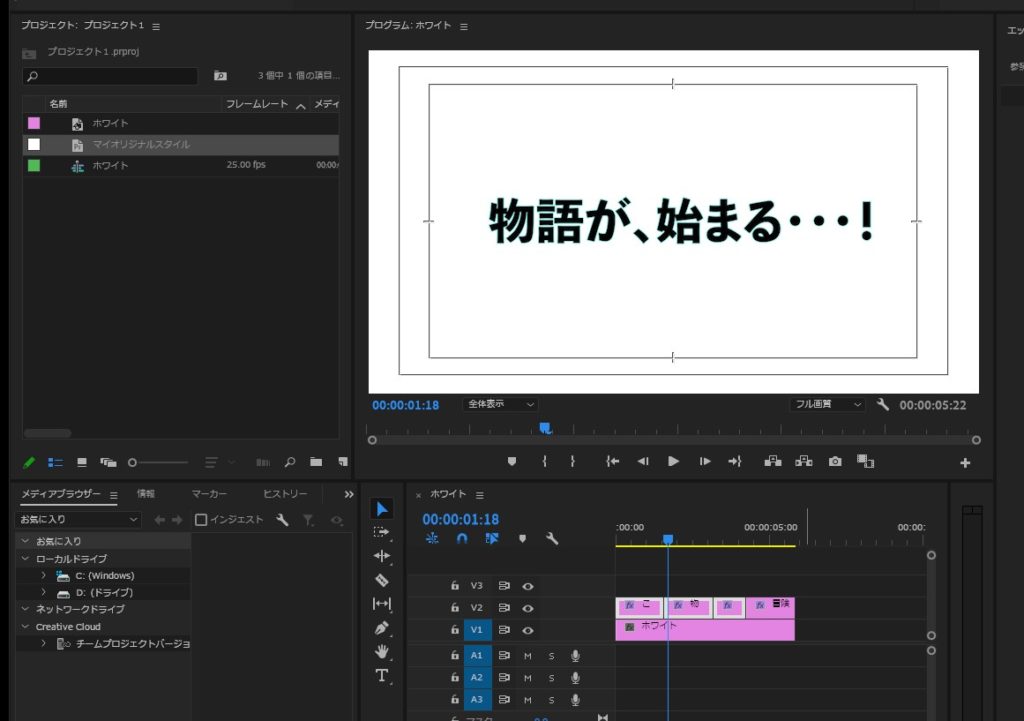
Task: Expand the C: (Windows) drive
Action: (43, 576)
